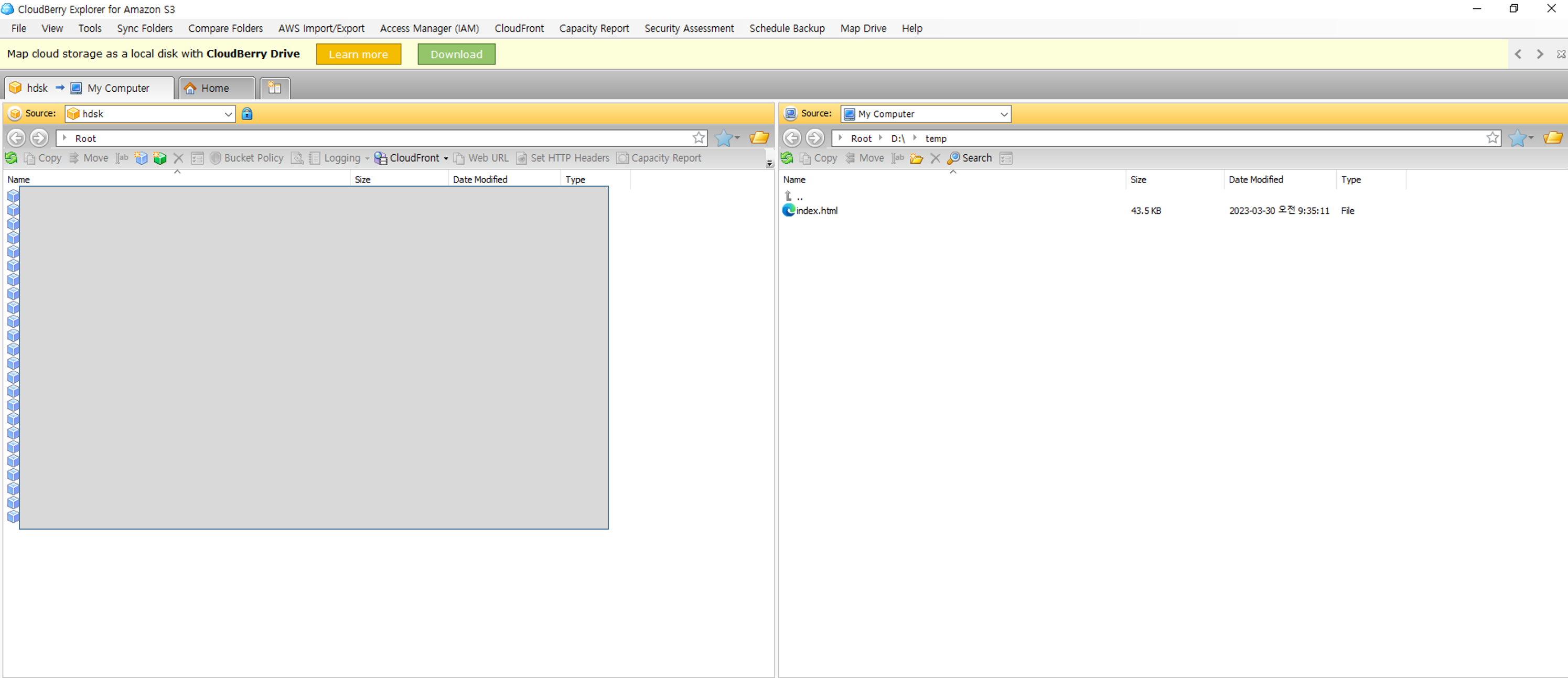Open folder icon at left pane's end
The image size is (1568, 678).
pyautogui.click(x=759, y=138)
